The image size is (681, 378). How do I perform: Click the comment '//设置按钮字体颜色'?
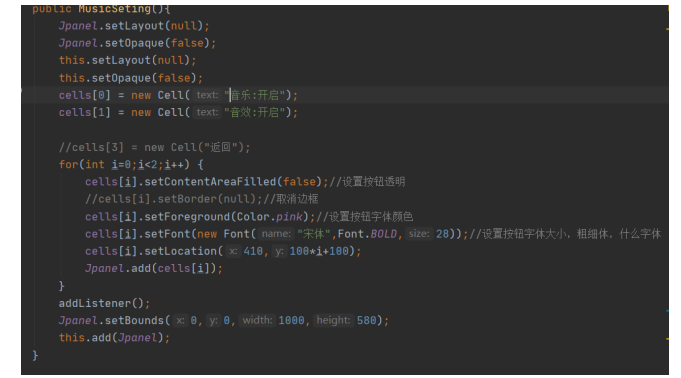(x=364, y=216)
